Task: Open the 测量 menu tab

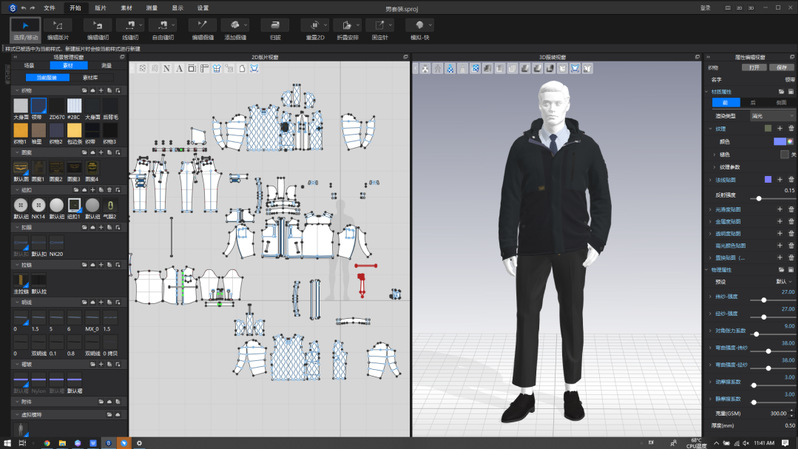Action: [x=152, y=7]
